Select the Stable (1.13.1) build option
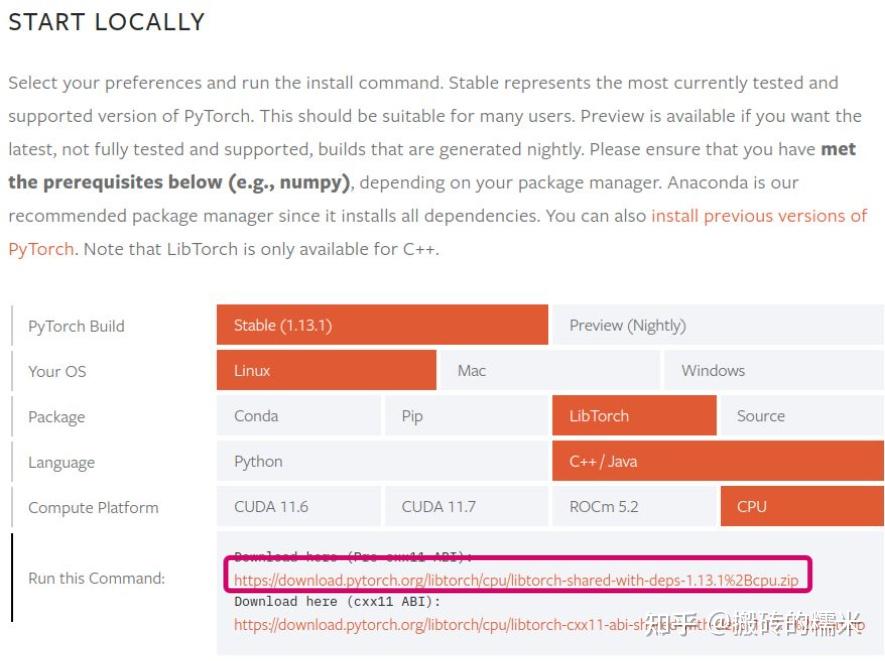The width and height of the screenshot is (885, 661). (x=381, y=325)
